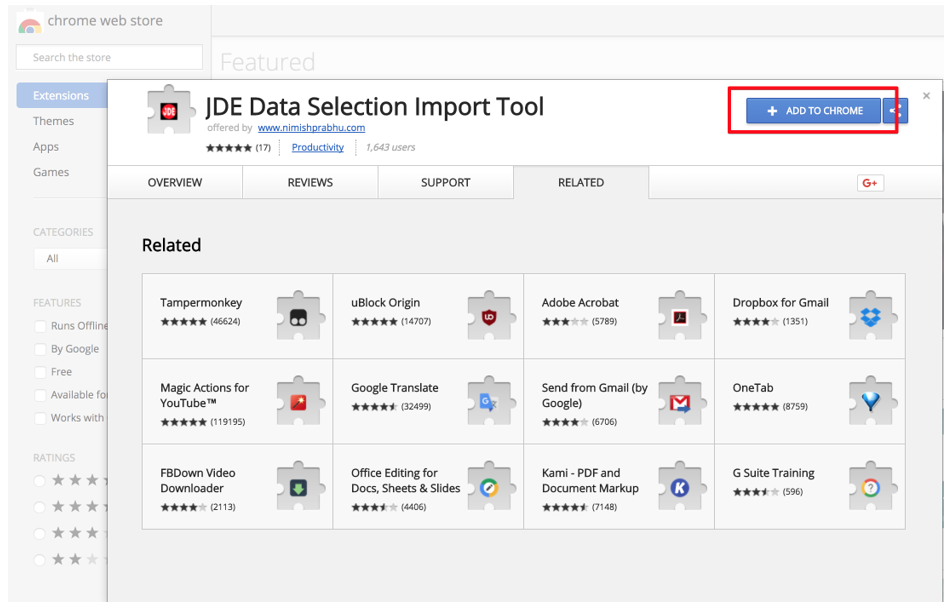This screenshot has width=951, height=608.
Task: Enable the Runs Offline filter
Action: [x=40, y=325]
